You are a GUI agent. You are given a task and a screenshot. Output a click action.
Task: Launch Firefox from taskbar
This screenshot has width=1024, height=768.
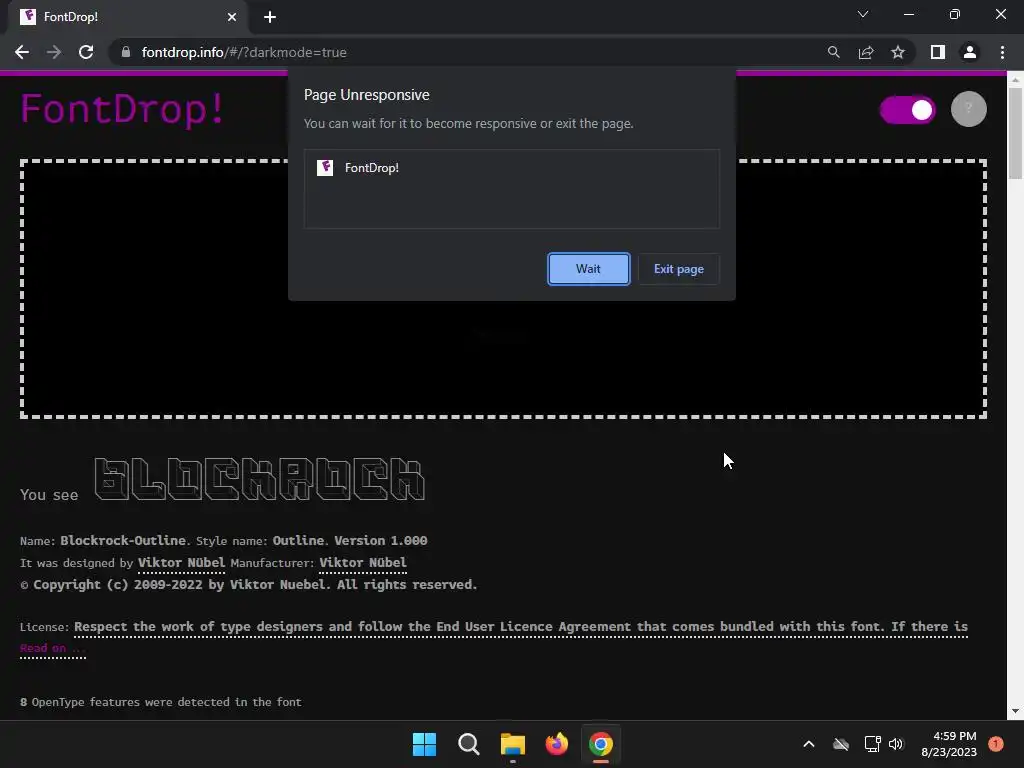(x=556, y=744)
